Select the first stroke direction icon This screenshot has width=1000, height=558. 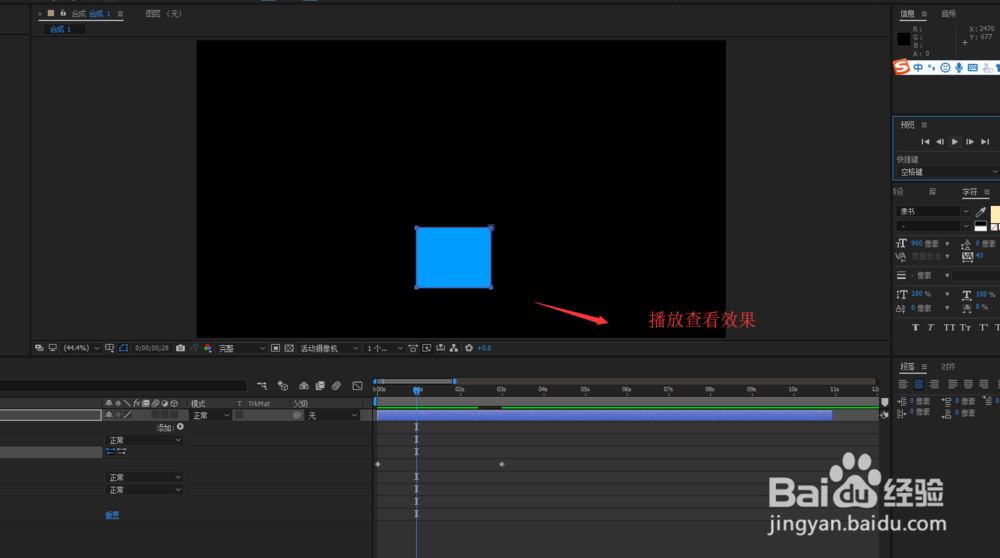click(110, 452)
